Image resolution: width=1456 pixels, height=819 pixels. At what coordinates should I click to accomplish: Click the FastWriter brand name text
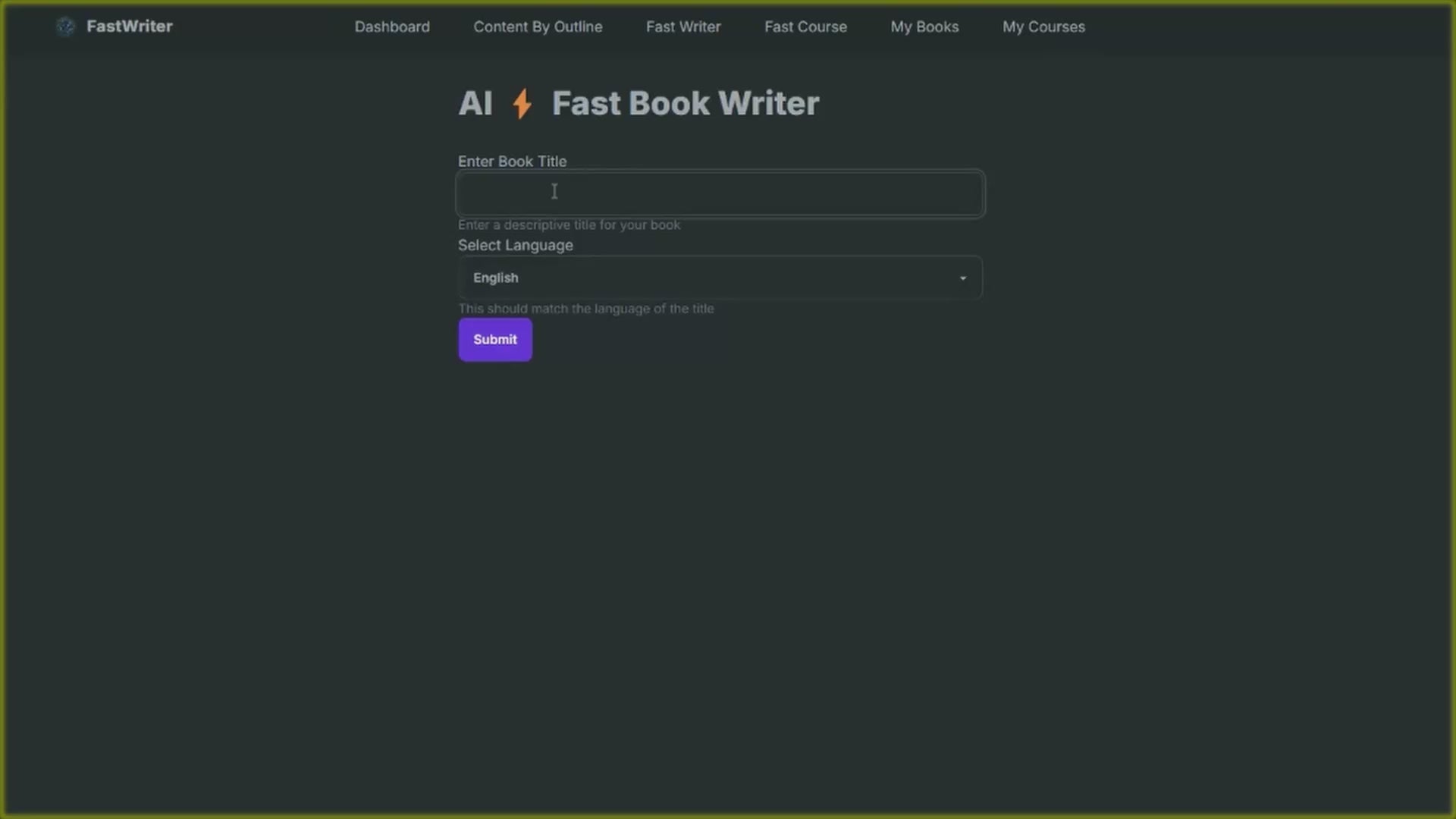point(130,27)
